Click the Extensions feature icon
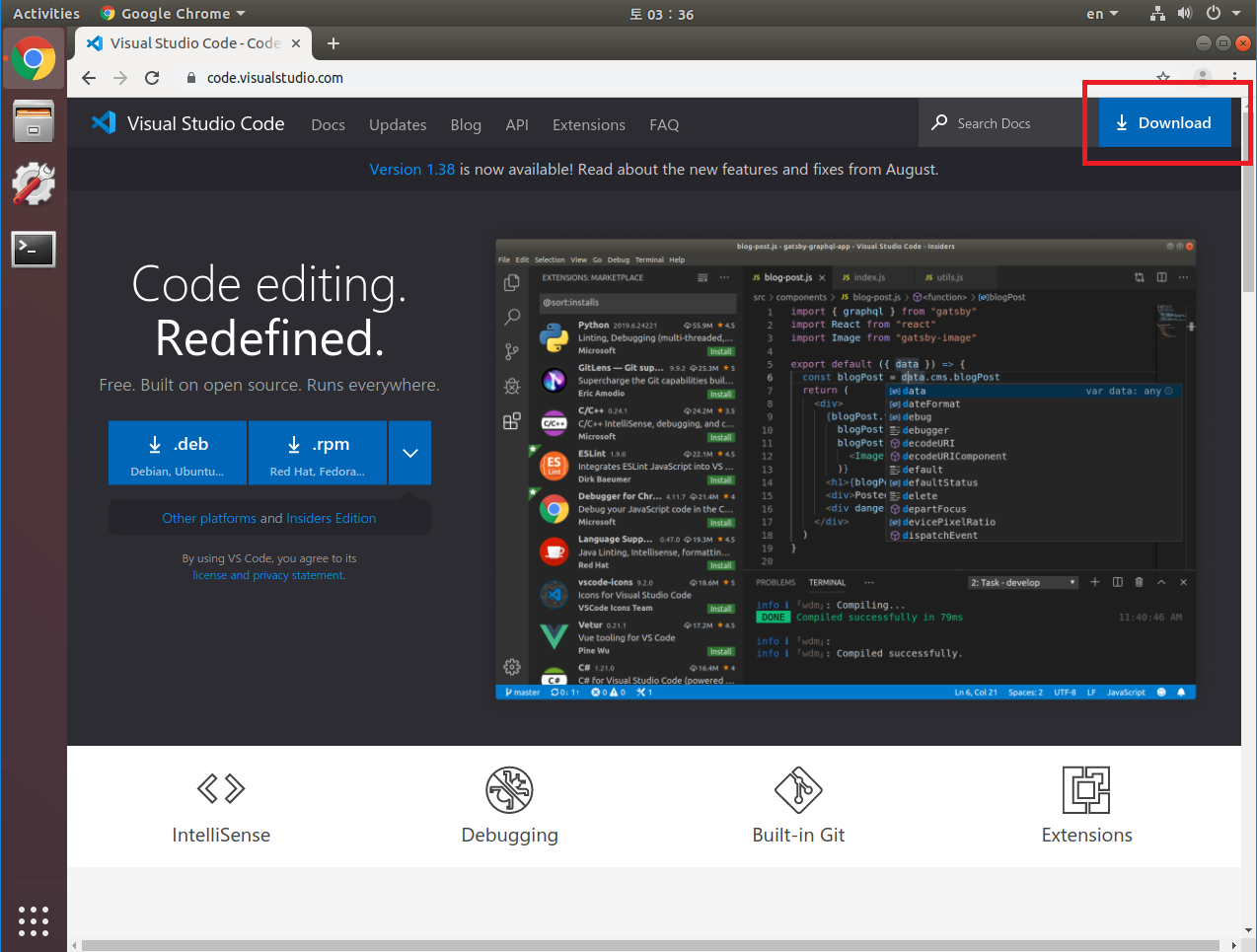 pyautogui.click(x=1086, y=790)
